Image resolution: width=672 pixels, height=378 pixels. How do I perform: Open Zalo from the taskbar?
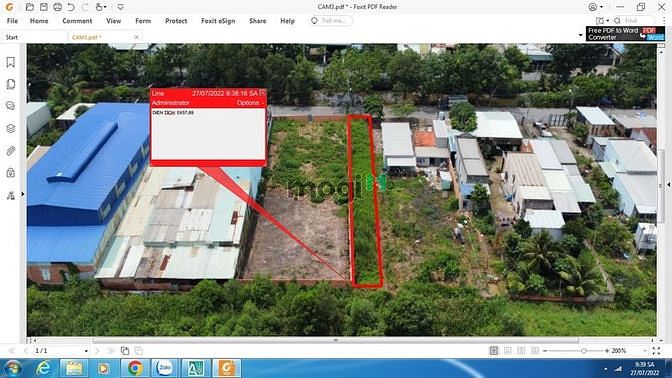[165, 368]
